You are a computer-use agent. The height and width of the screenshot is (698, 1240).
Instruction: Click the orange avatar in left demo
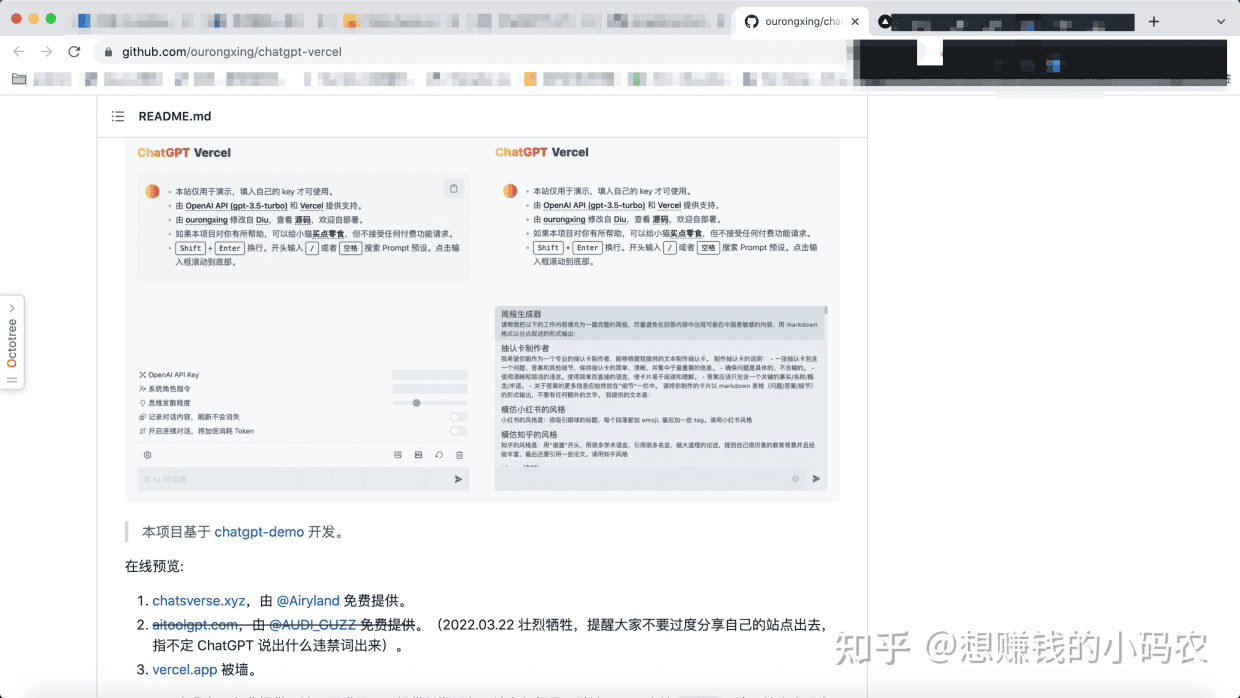152,191
